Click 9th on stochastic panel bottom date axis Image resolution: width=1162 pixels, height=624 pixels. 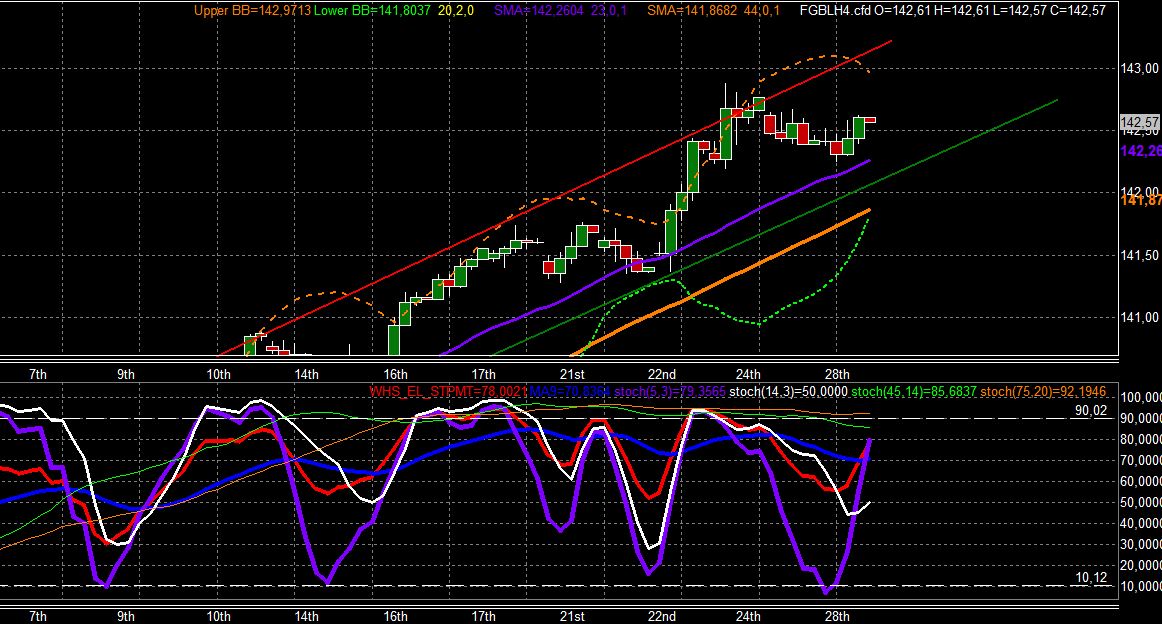pyautogui.click(x=126, y=616)
